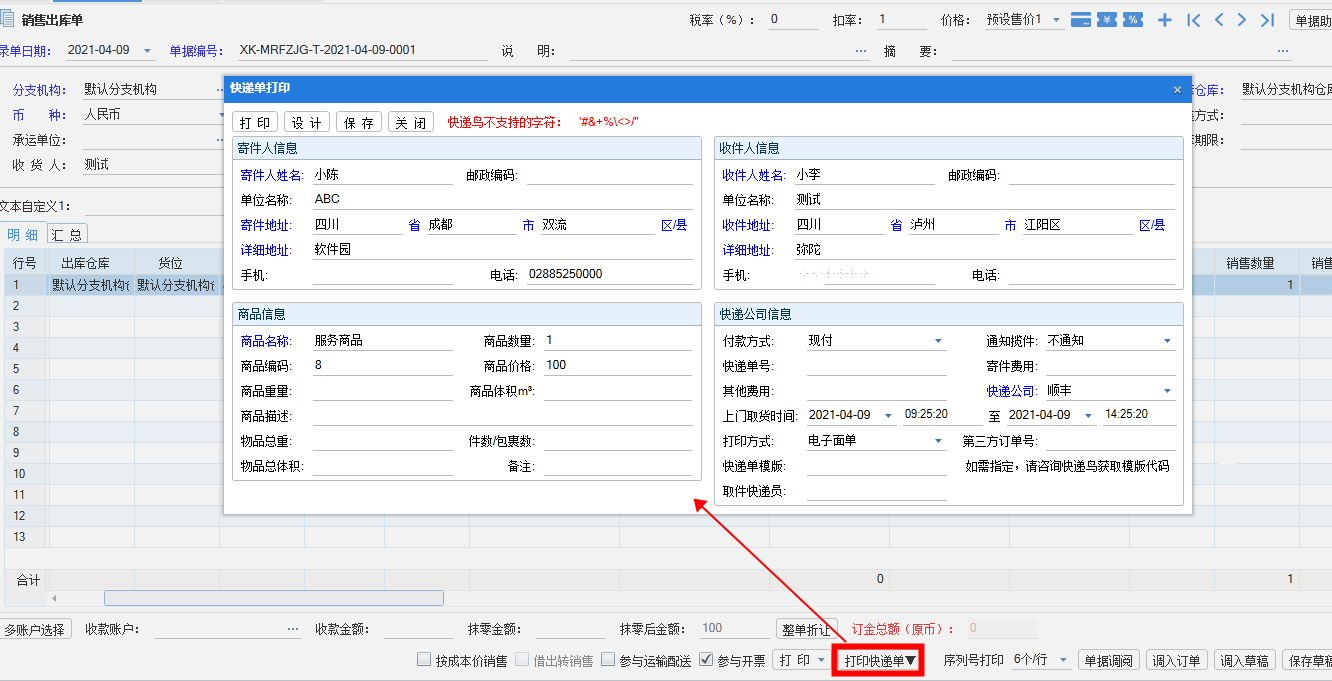Screen dimensions: 1332x681
Task: Expand the 付款方式 dropdown showing 现付
Action: 938,341
